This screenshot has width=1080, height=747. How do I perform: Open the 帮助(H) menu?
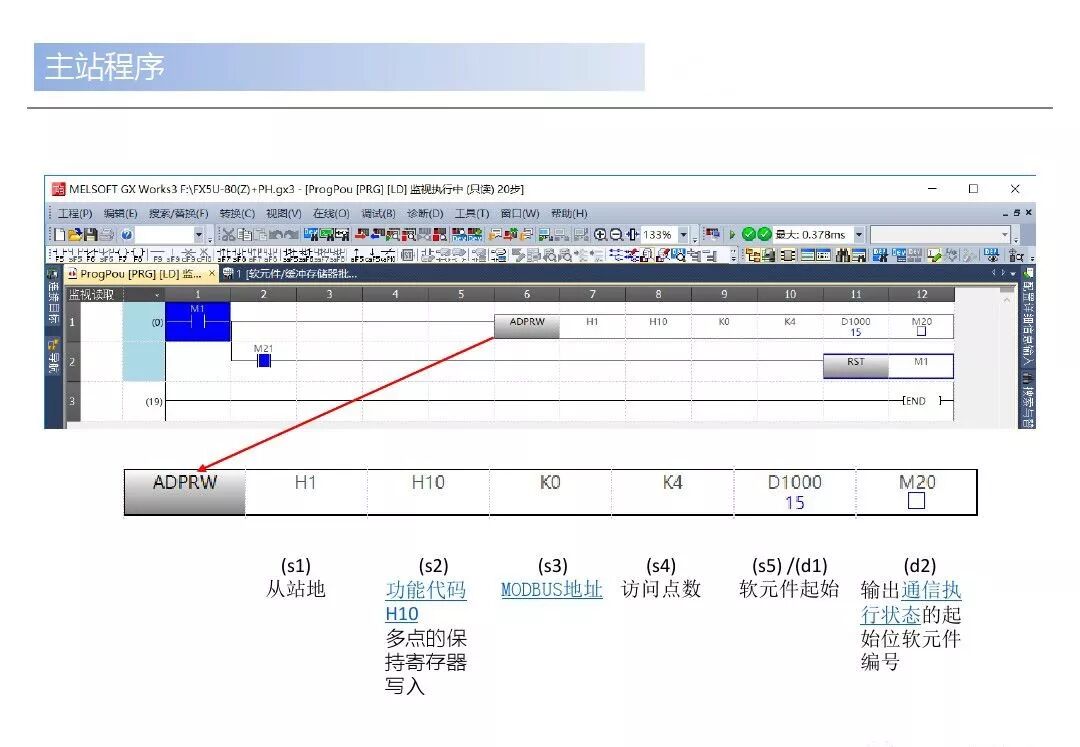point(570,213)
